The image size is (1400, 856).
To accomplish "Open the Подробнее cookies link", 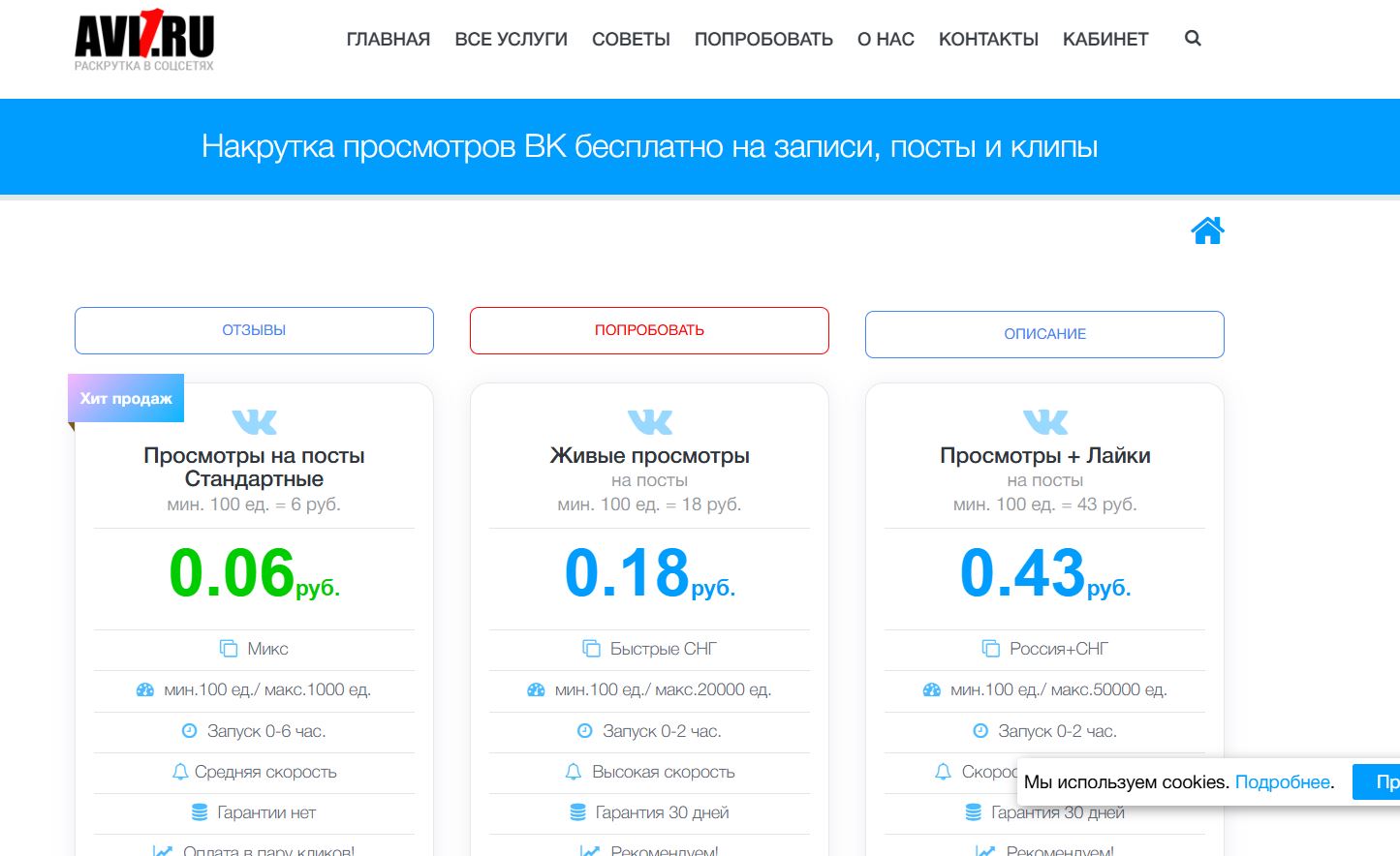I will tap(1281, 781).
